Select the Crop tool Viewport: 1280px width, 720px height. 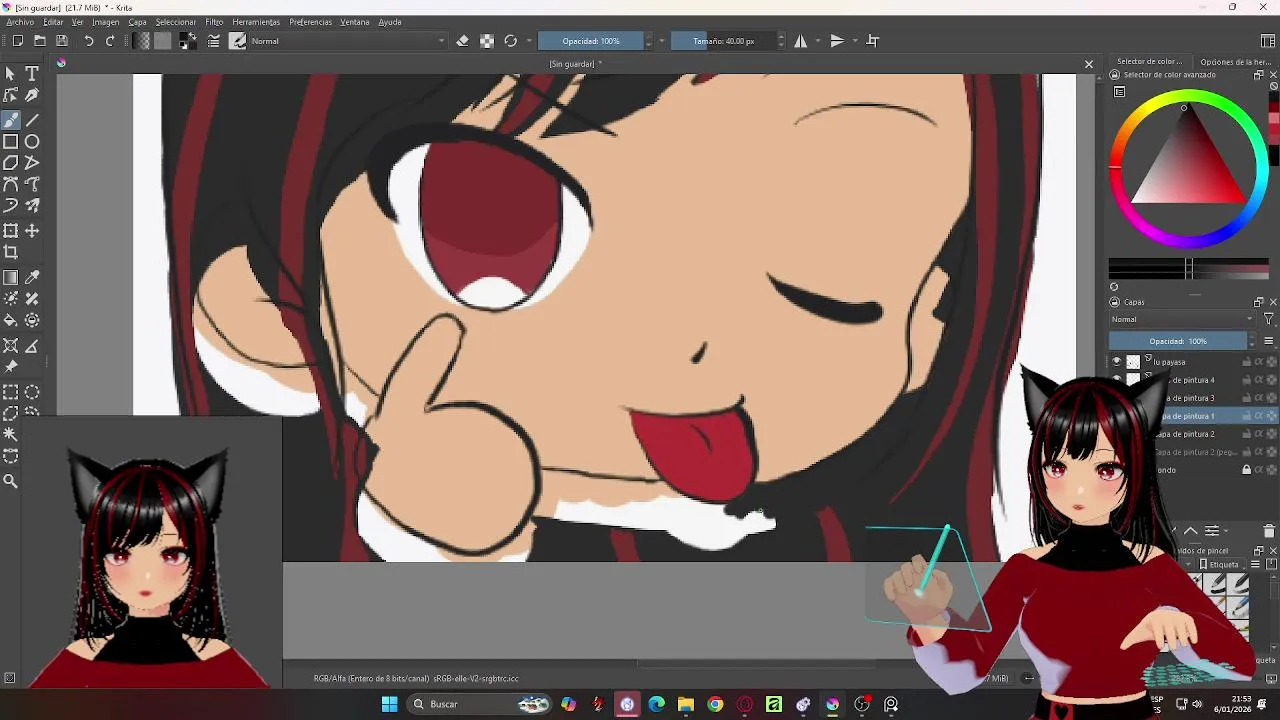10,253
